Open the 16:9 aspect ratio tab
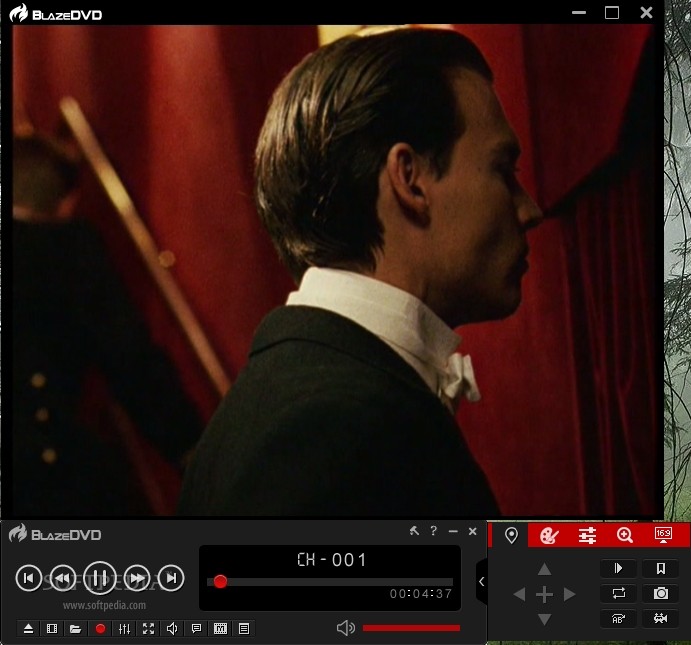Screen dimensions: 691x645 (x=663, y=536)
